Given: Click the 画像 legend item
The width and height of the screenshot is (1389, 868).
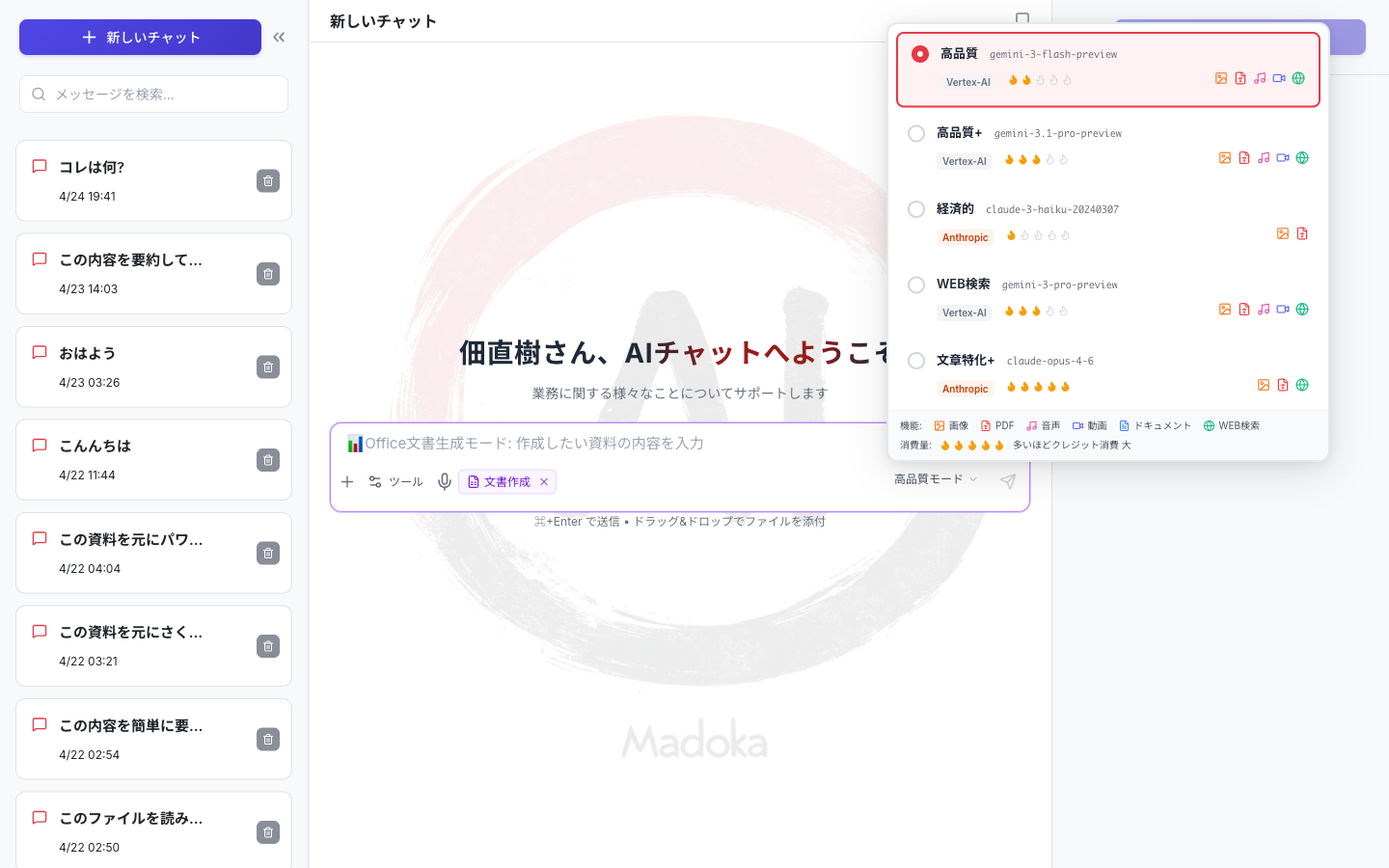Looking at the screenshot, I should [951, 425].
